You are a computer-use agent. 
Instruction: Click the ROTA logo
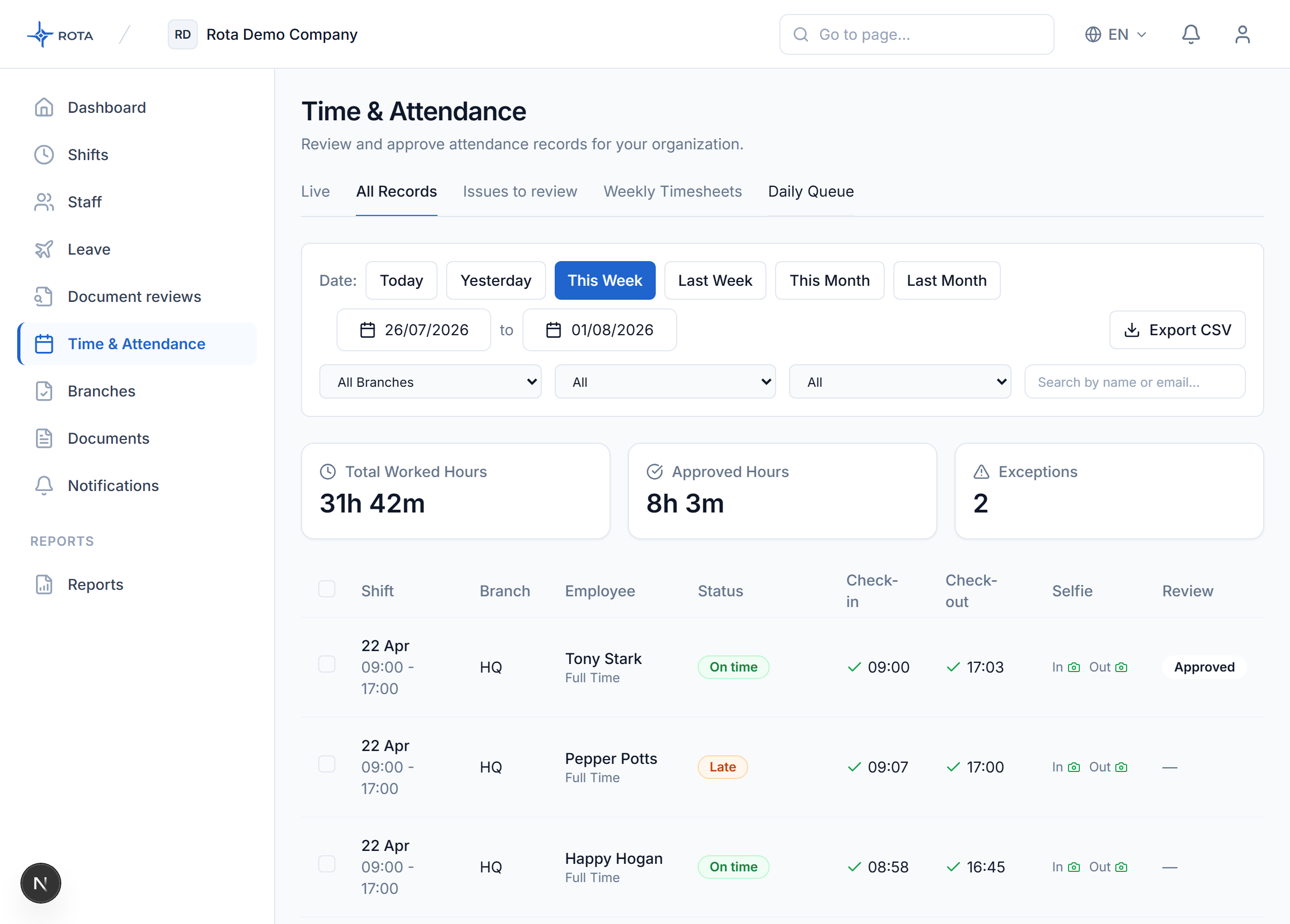(x=60, y=35)
